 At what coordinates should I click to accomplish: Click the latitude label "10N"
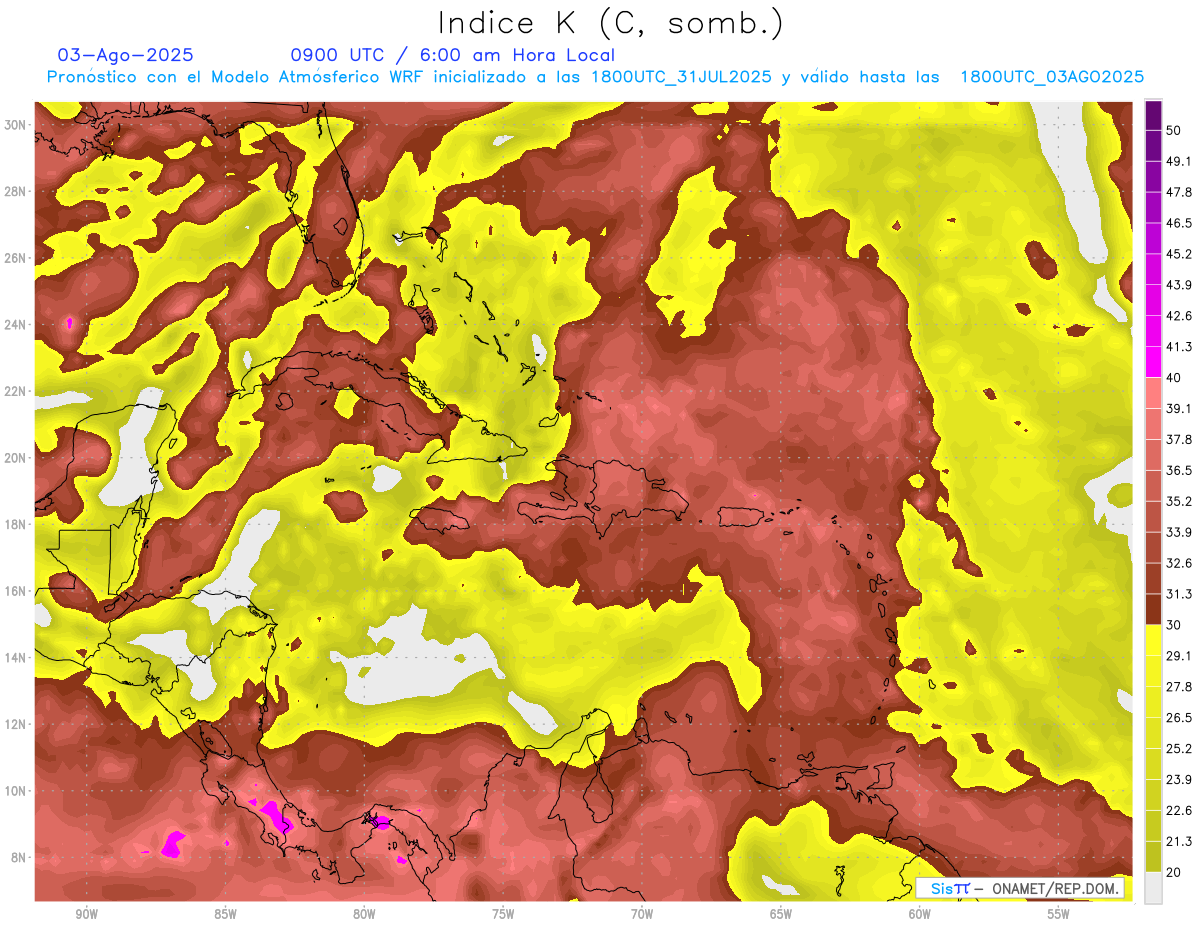17,791
